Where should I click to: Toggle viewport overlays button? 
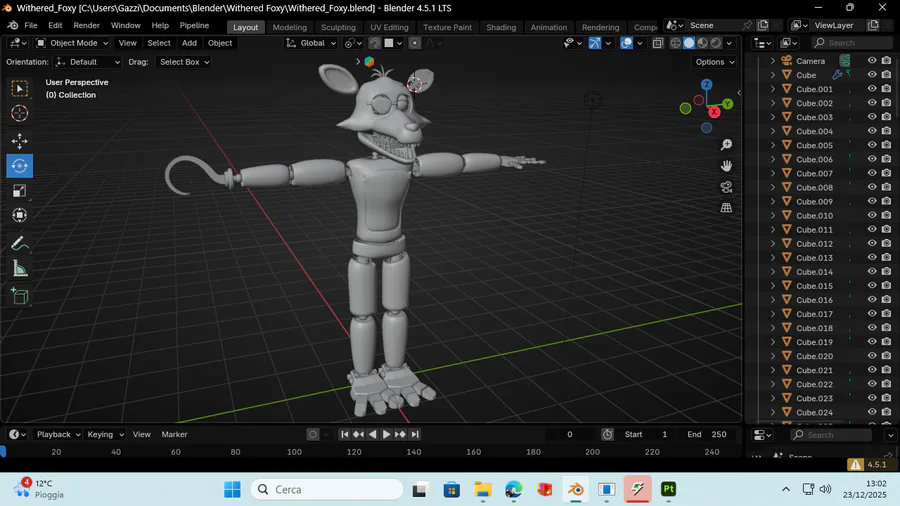click(626, 43)
